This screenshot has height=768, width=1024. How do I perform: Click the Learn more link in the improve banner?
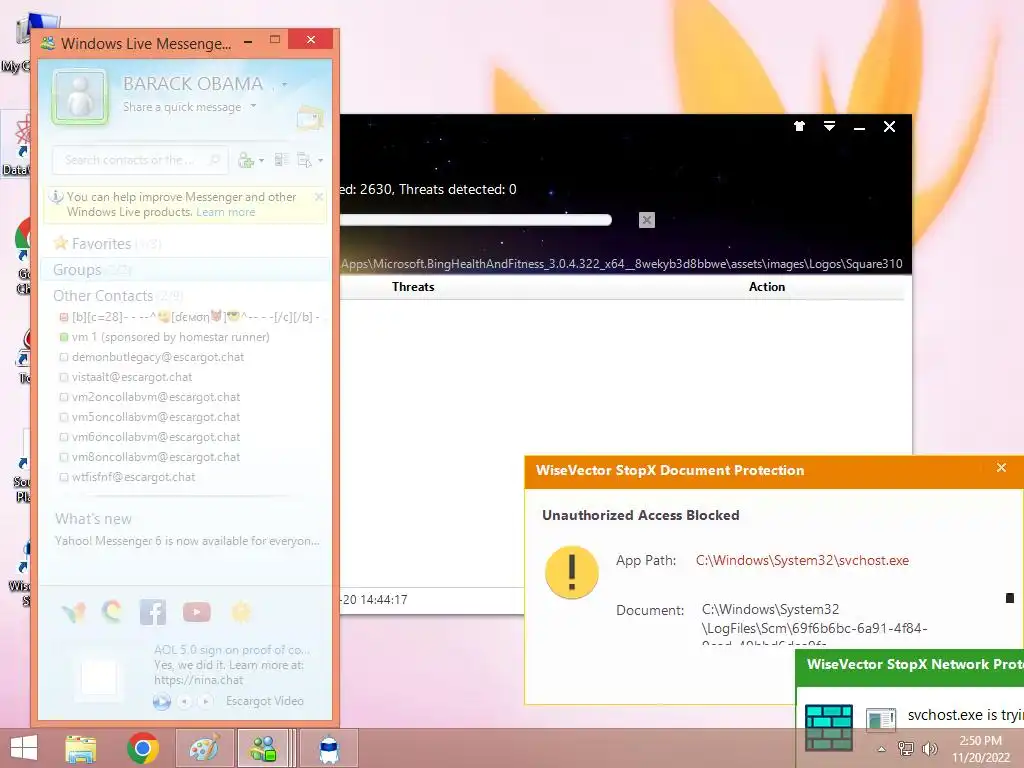(x=225, y=212)
